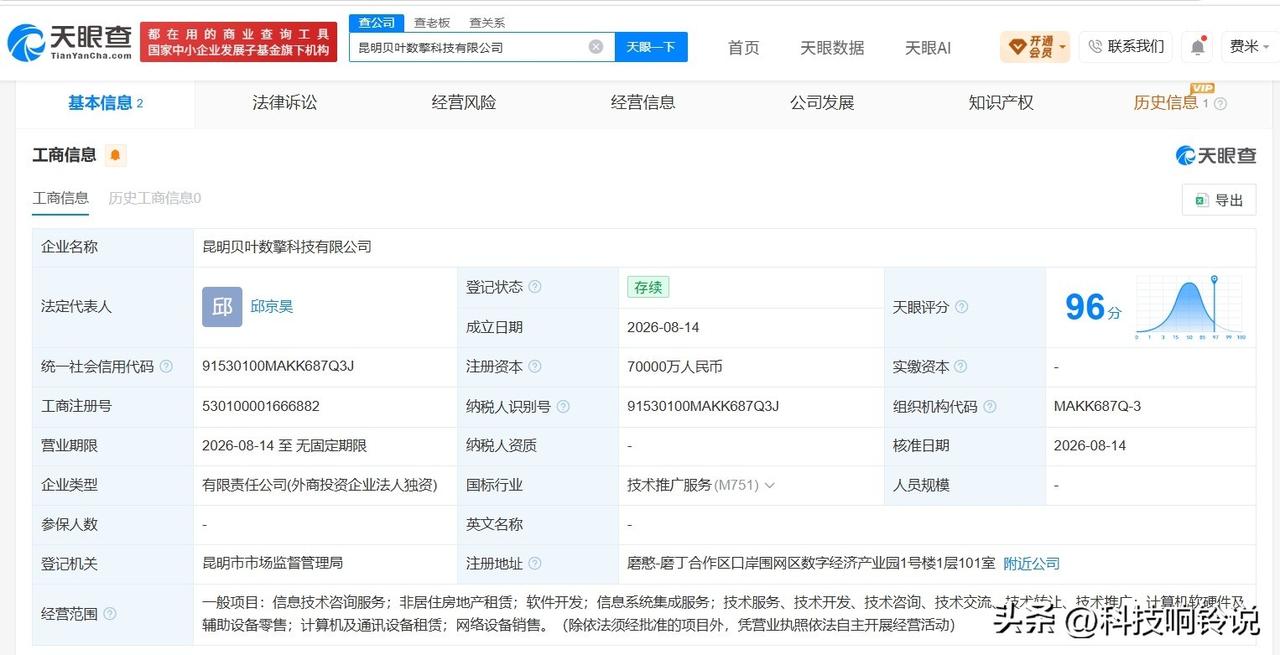Viewport: 1280px width, 655px height.
Task: Switch to 查关系 search tab
Action: (487, 22)
